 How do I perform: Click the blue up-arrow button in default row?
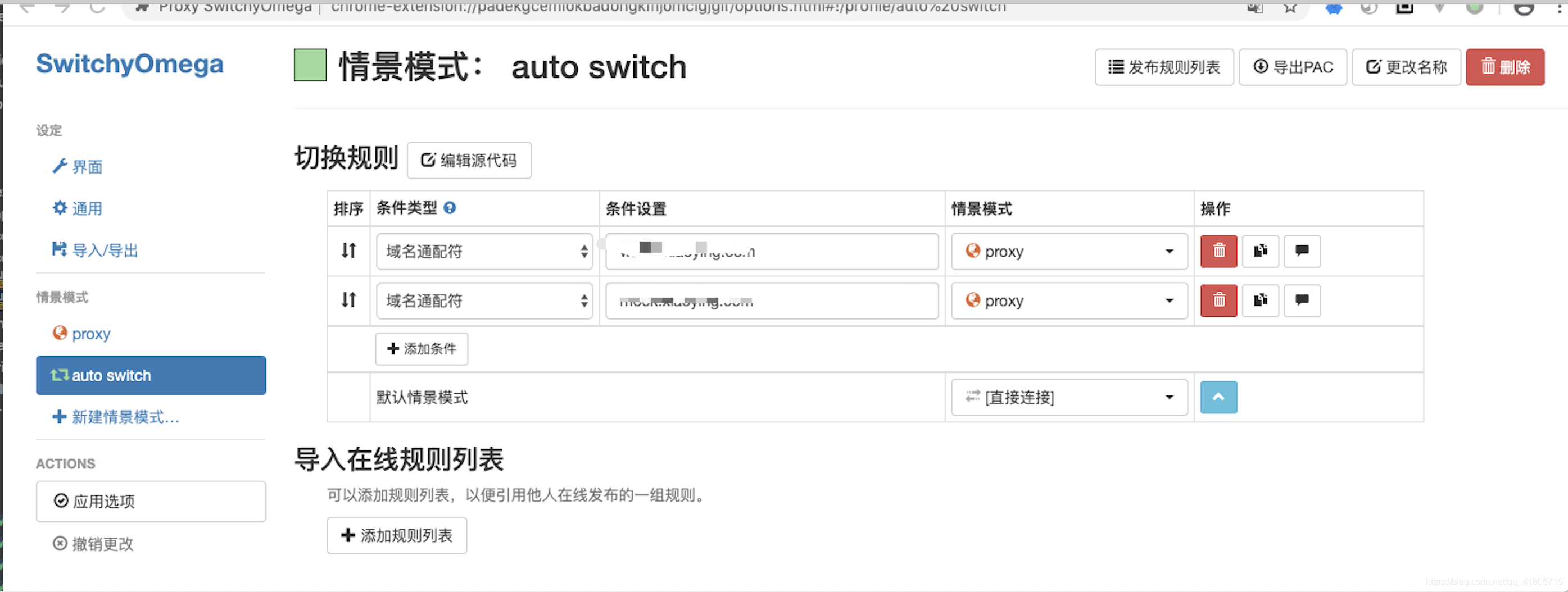point(1218,397)
